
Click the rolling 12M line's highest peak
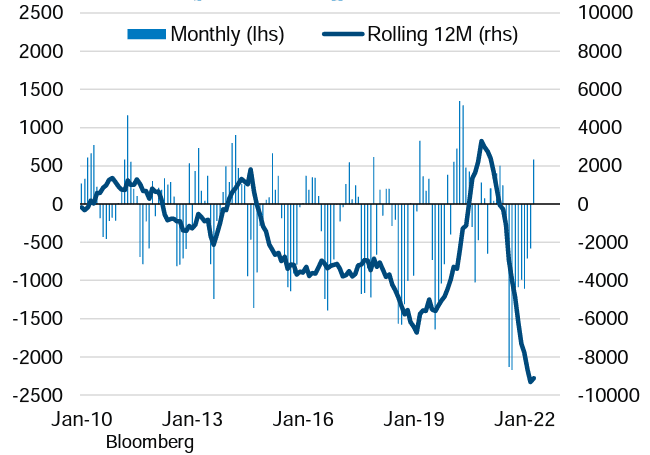click(x=481, y=141)
